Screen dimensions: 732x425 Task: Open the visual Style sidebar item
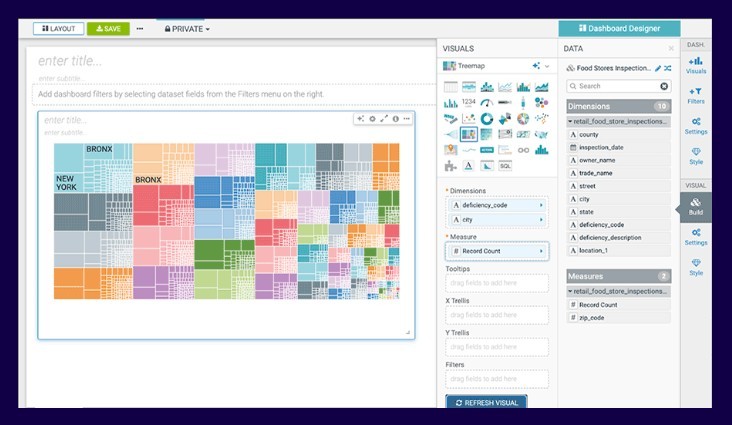[x=696, y=267]
